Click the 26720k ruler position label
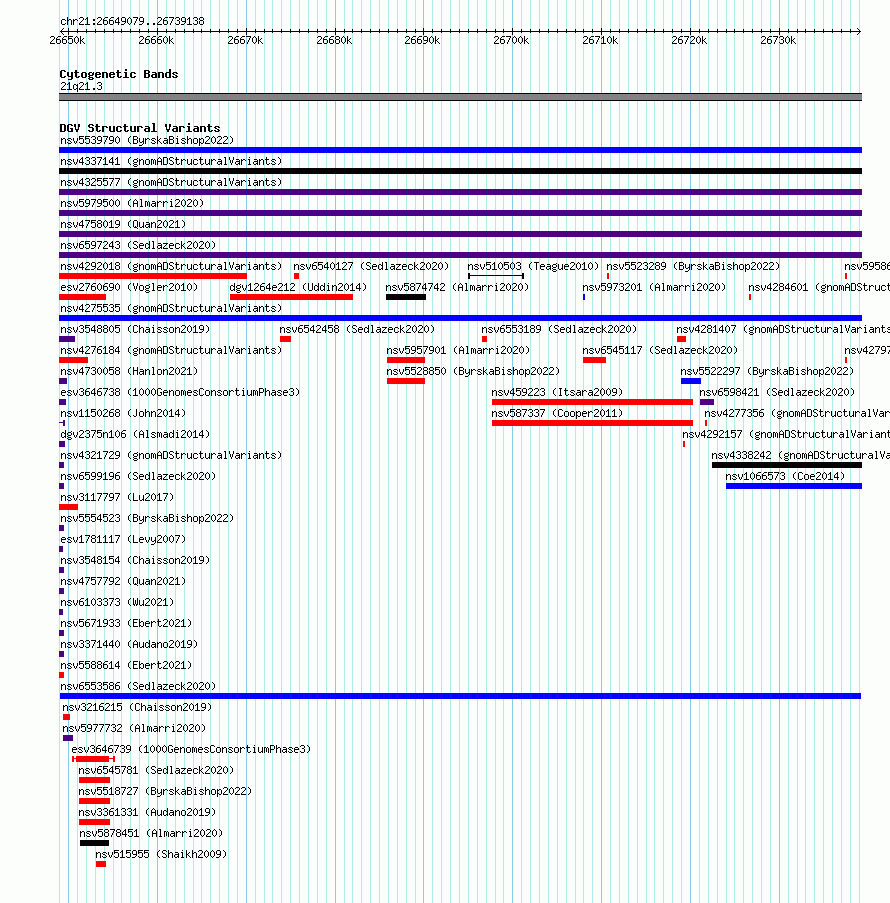 point(689,40)
